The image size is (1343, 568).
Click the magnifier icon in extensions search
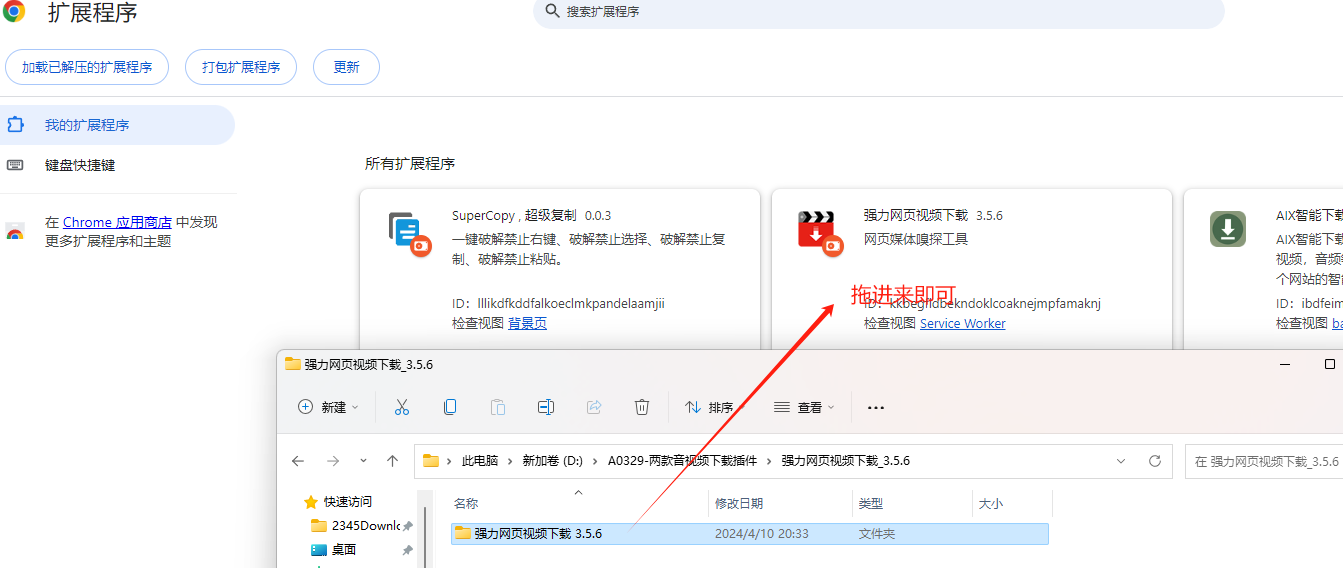coord(552,11)
